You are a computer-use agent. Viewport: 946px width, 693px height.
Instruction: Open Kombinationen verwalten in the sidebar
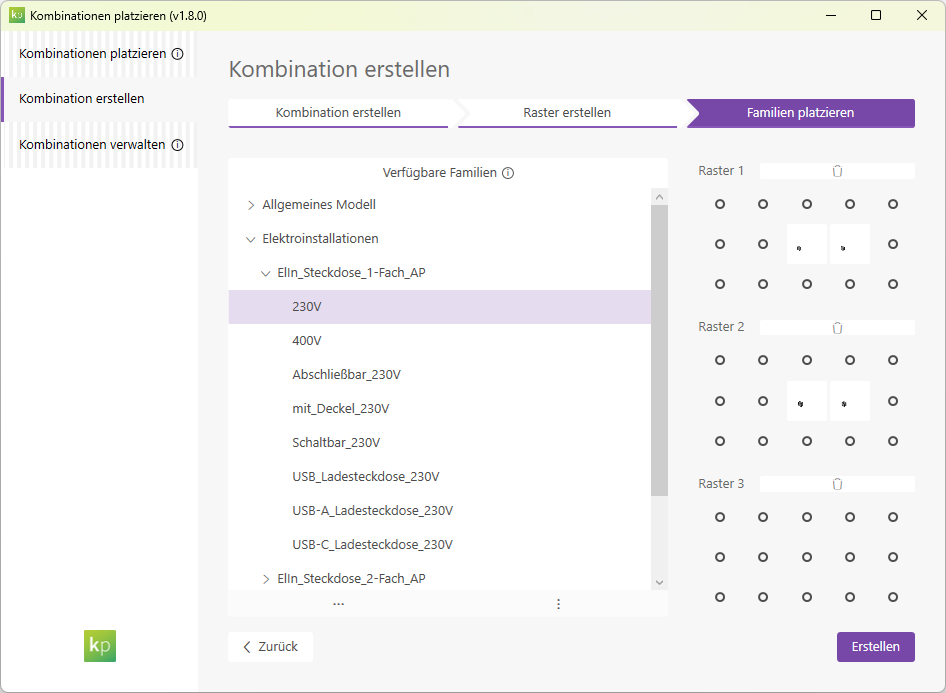[92, 145]
